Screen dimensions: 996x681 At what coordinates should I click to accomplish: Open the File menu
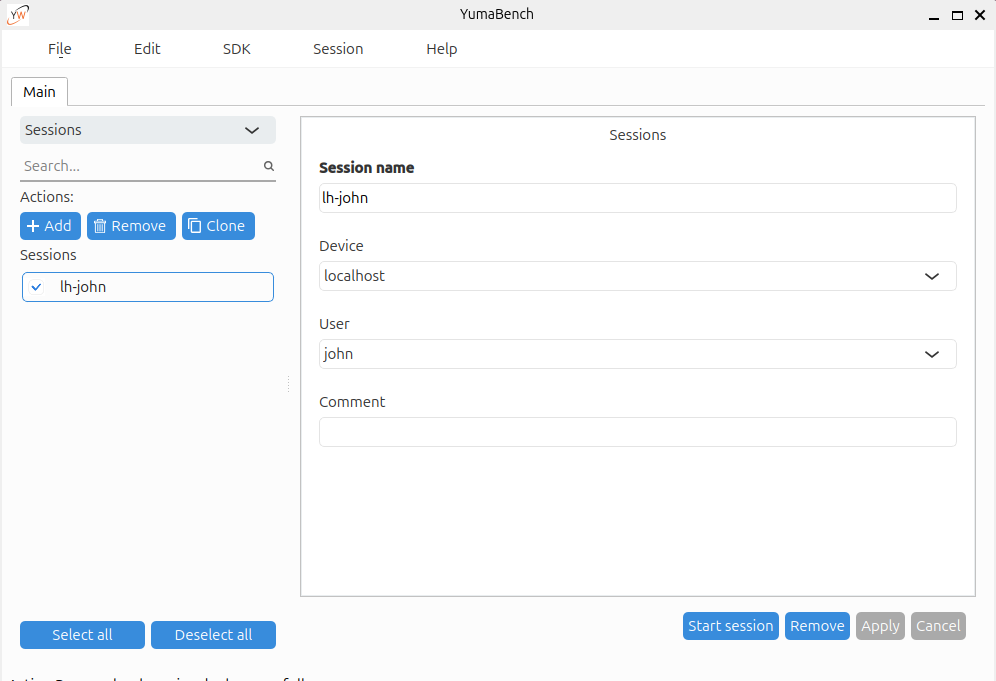coord(60,49)
